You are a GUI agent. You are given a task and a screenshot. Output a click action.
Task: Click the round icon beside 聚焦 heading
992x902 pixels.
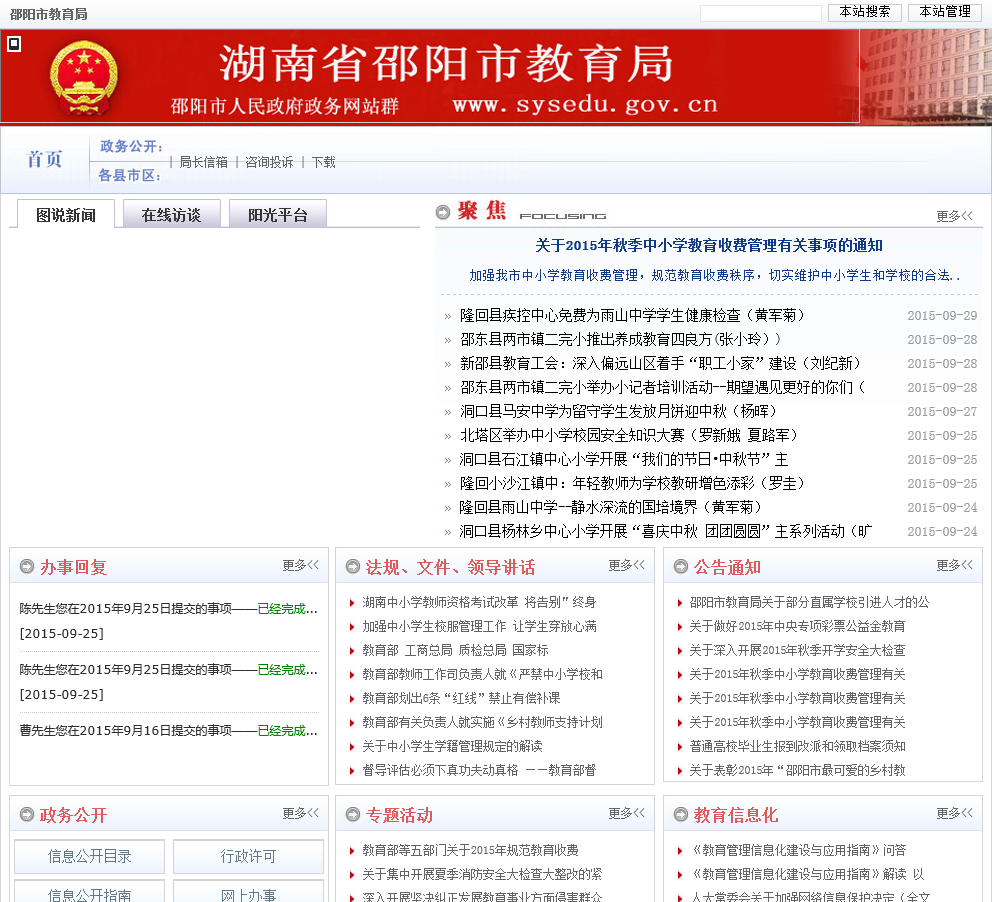[443, 212]
